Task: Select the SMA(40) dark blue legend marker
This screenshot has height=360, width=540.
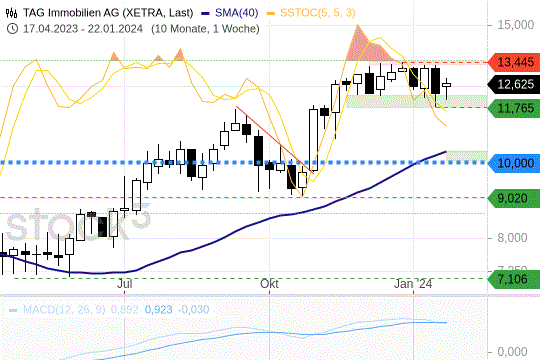Action: pyautogui.click(x=206, y=13)
